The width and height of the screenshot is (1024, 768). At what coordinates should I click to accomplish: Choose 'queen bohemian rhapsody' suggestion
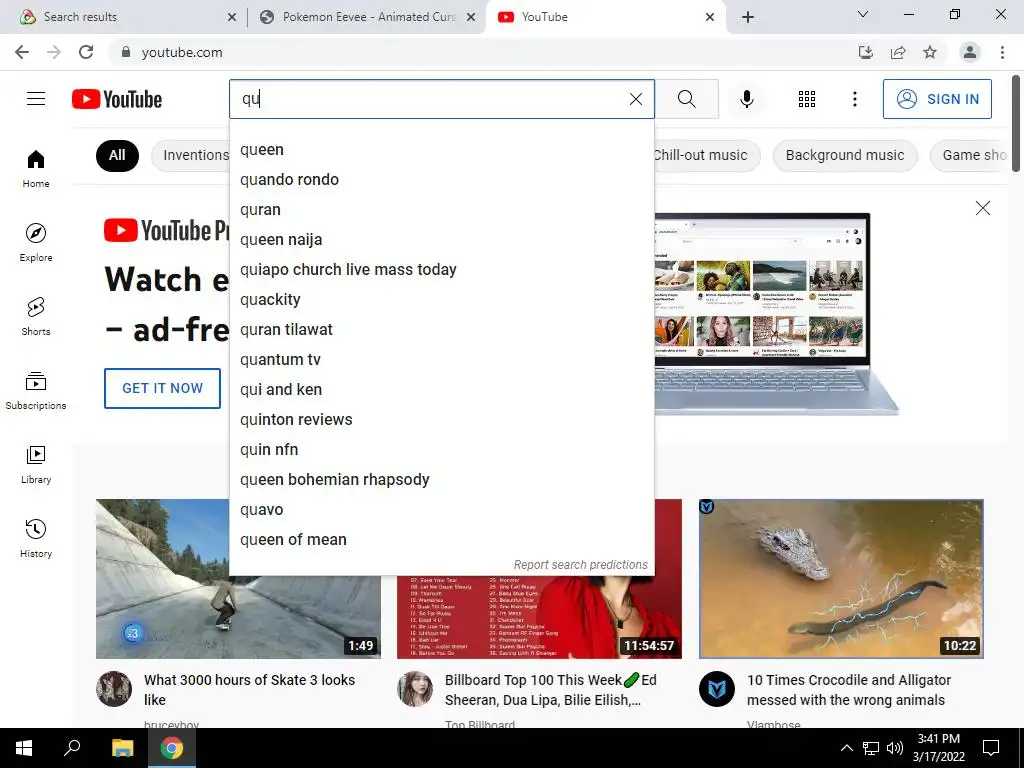tap(441, 480)
